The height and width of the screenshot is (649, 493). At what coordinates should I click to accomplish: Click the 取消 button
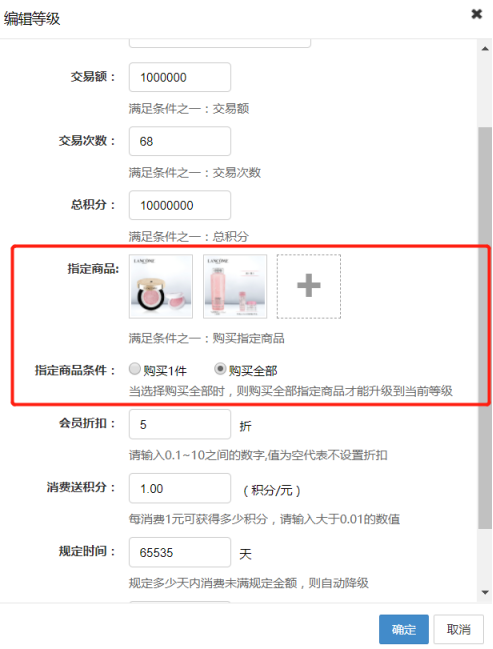pyautogui.click(x=458, y=629)
